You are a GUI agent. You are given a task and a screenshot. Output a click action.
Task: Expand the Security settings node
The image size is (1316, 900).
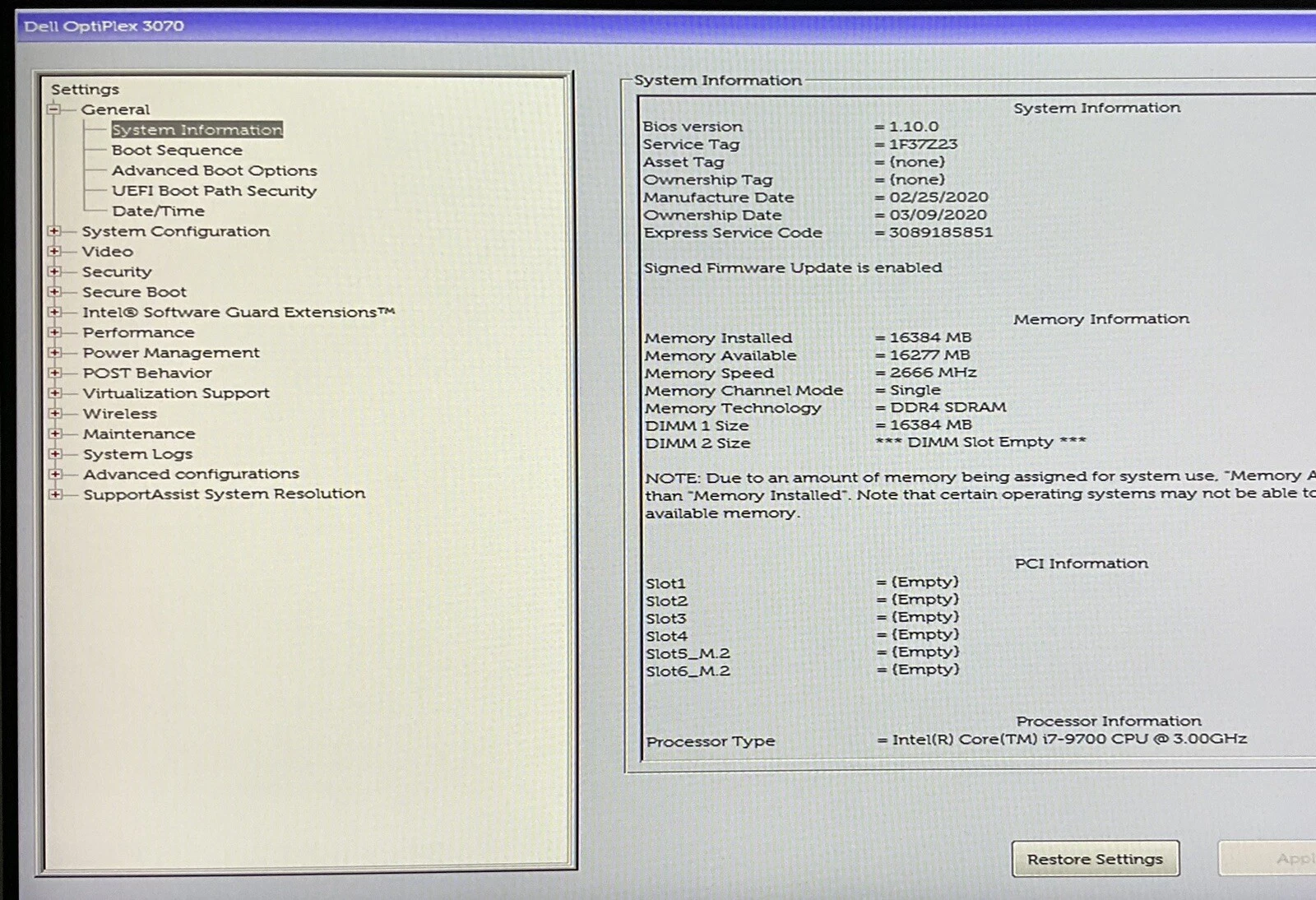coord(54,271)
